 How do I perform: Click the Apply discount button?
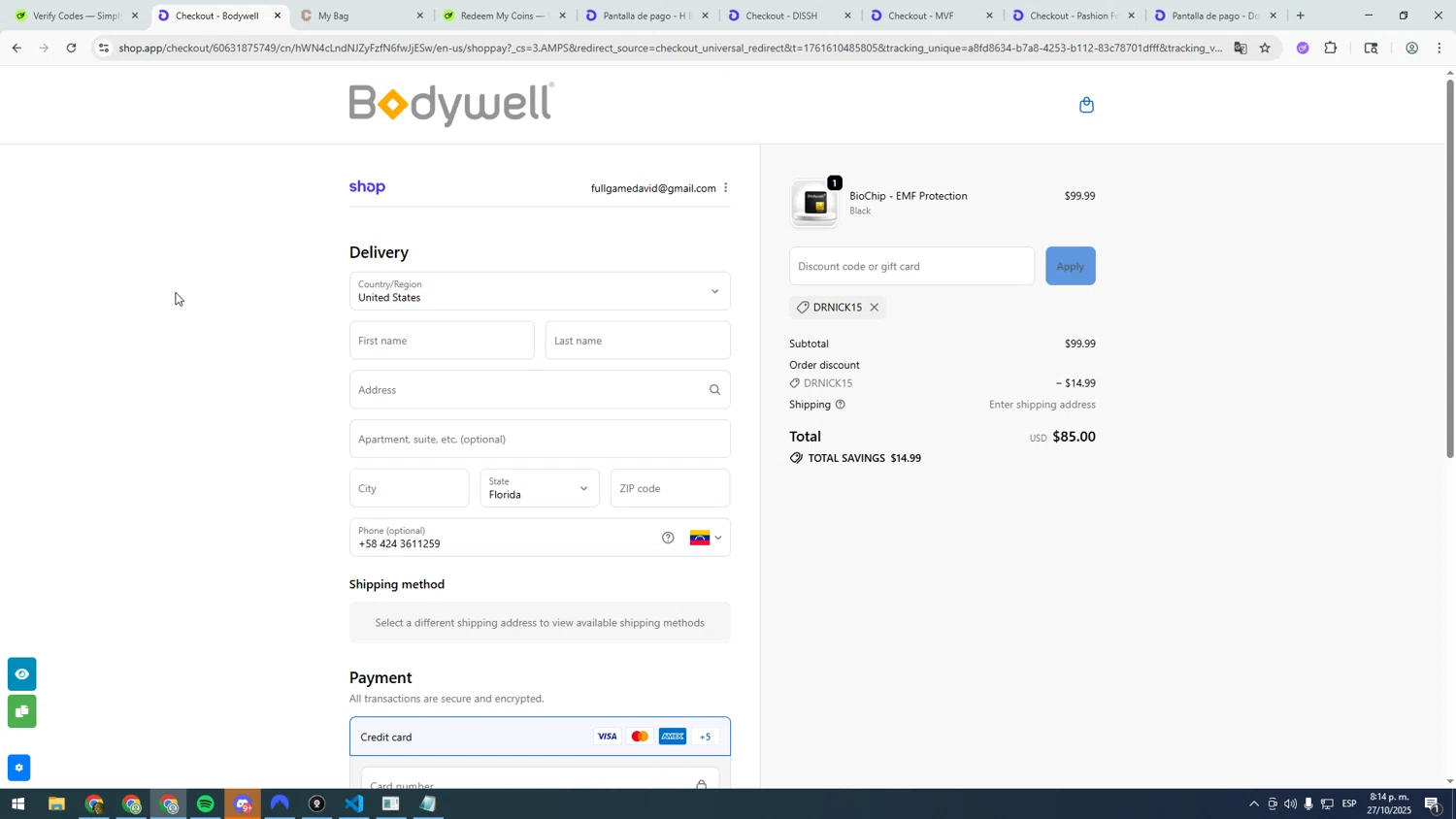[x=1070, y=266]
